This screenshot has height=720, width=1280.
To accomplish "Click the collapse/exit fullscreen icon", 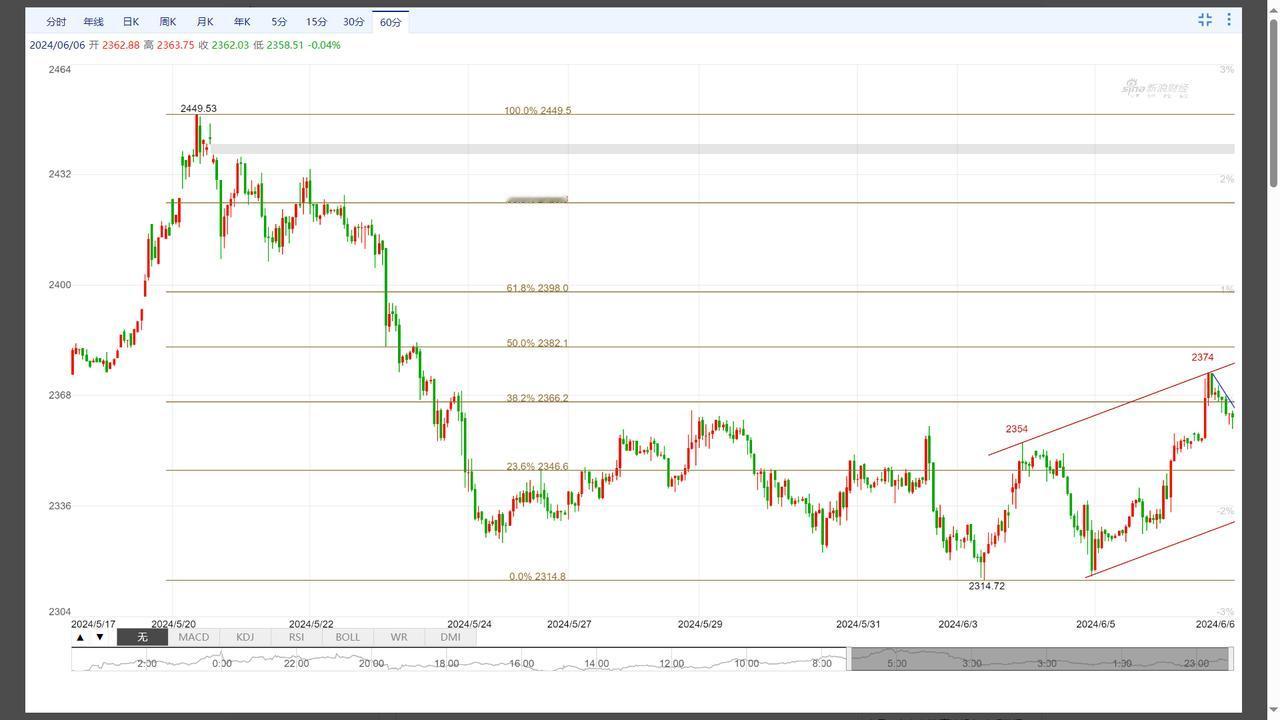I will (x=1205, y=20).
